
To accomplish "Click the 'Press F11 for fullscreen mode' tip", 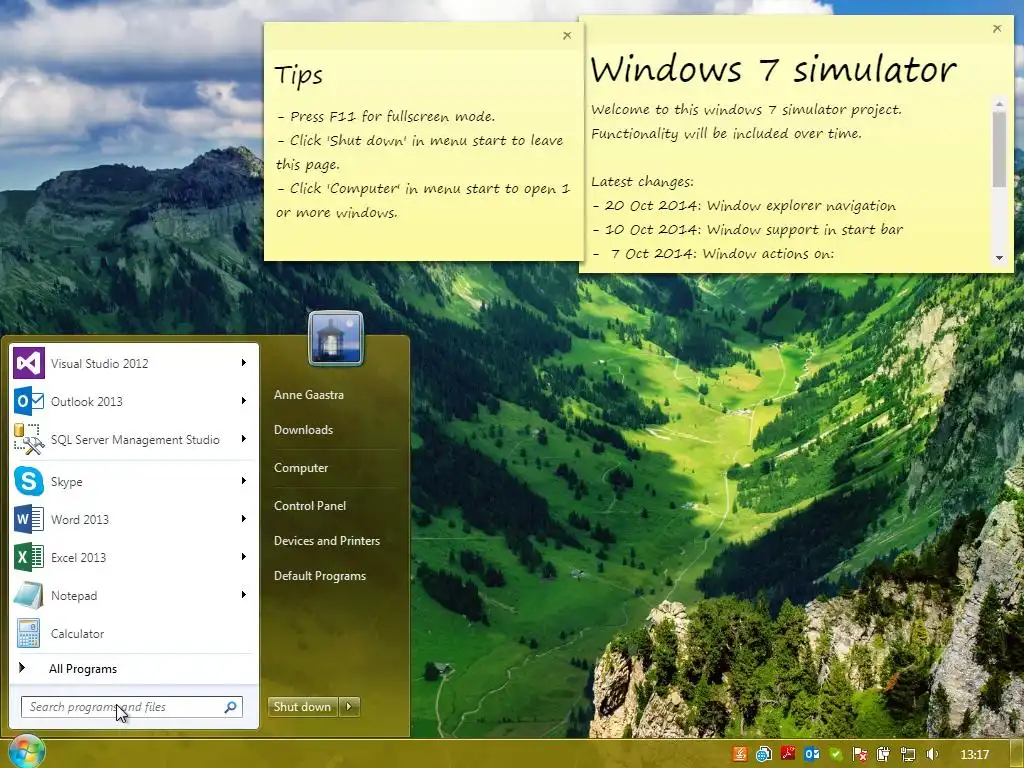I will coord(386,116).
